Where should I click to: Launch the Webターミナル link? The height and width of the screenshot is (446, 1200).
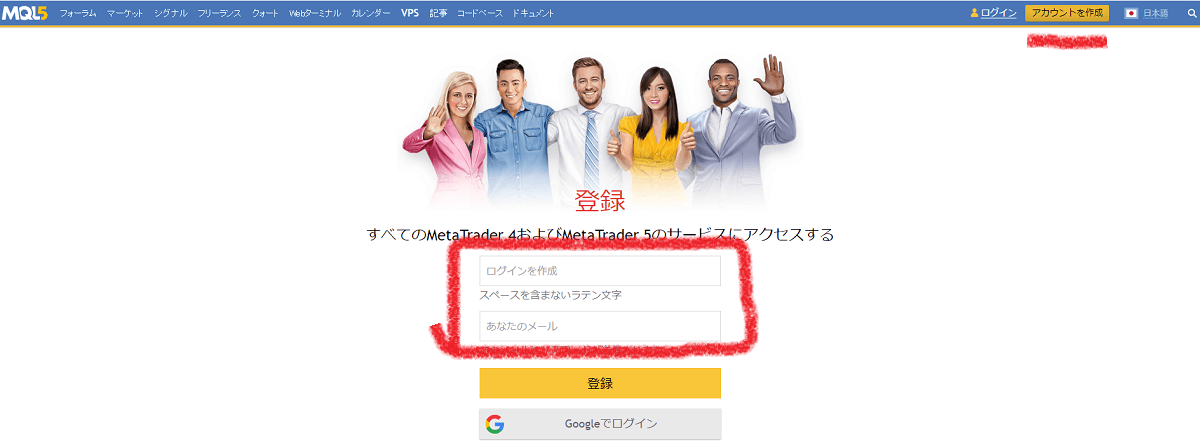(x=315, y=13)
